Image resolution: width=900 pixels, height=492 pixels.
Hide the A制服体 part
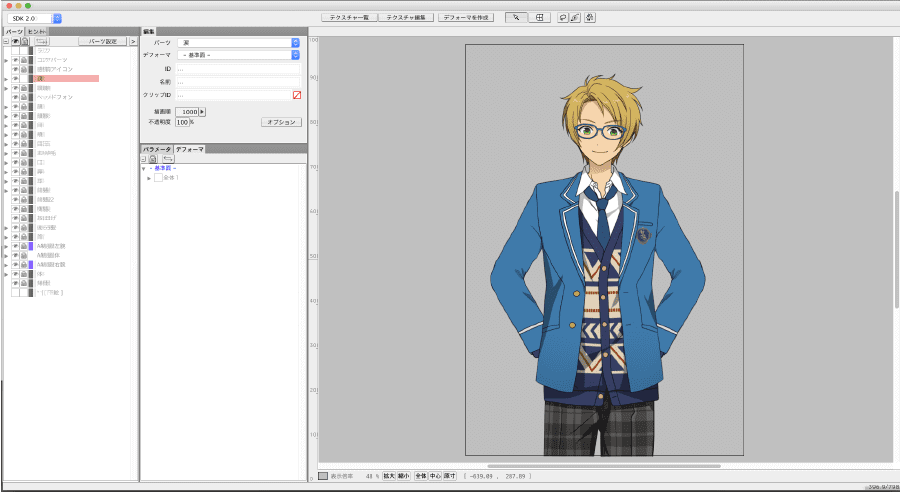[x=15, y=255]
